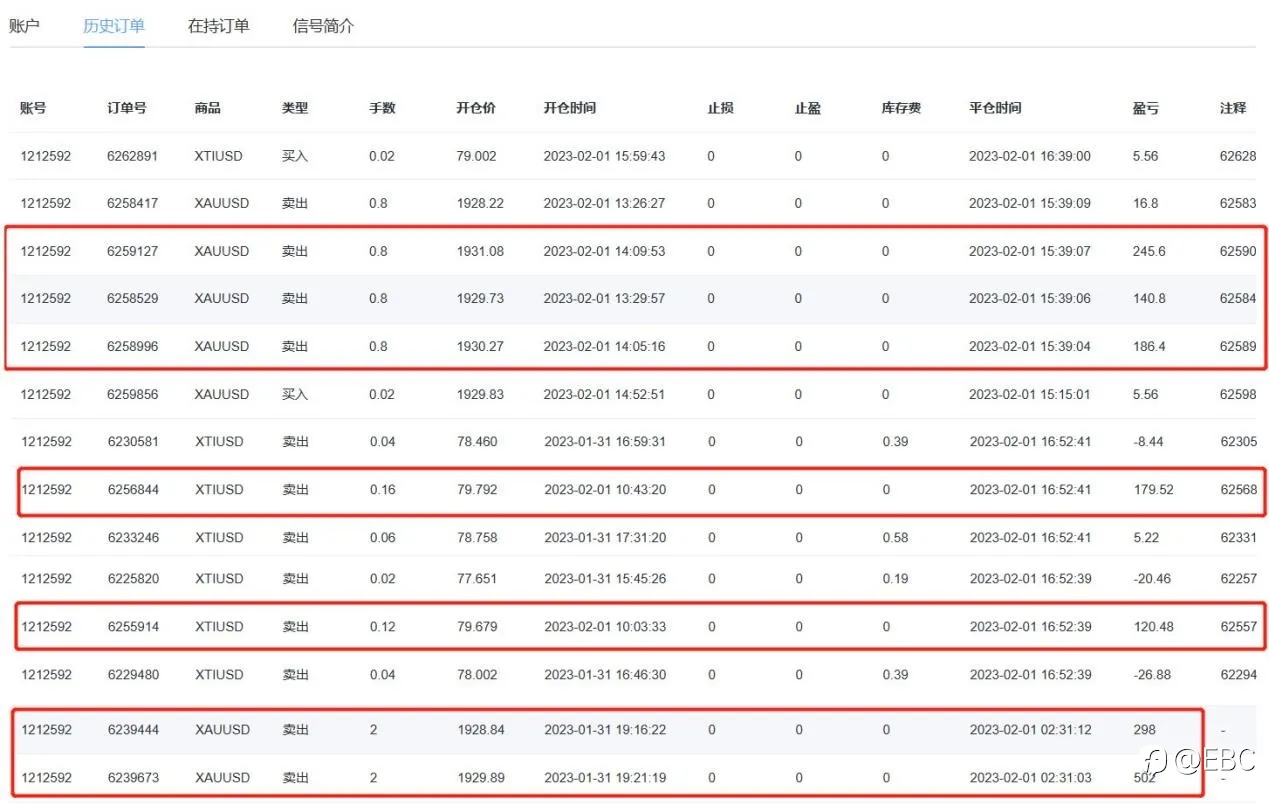Click the 盈亏 column header
The height and width of the screenshot is (805, 1269).
click(x=1146, y=108)
